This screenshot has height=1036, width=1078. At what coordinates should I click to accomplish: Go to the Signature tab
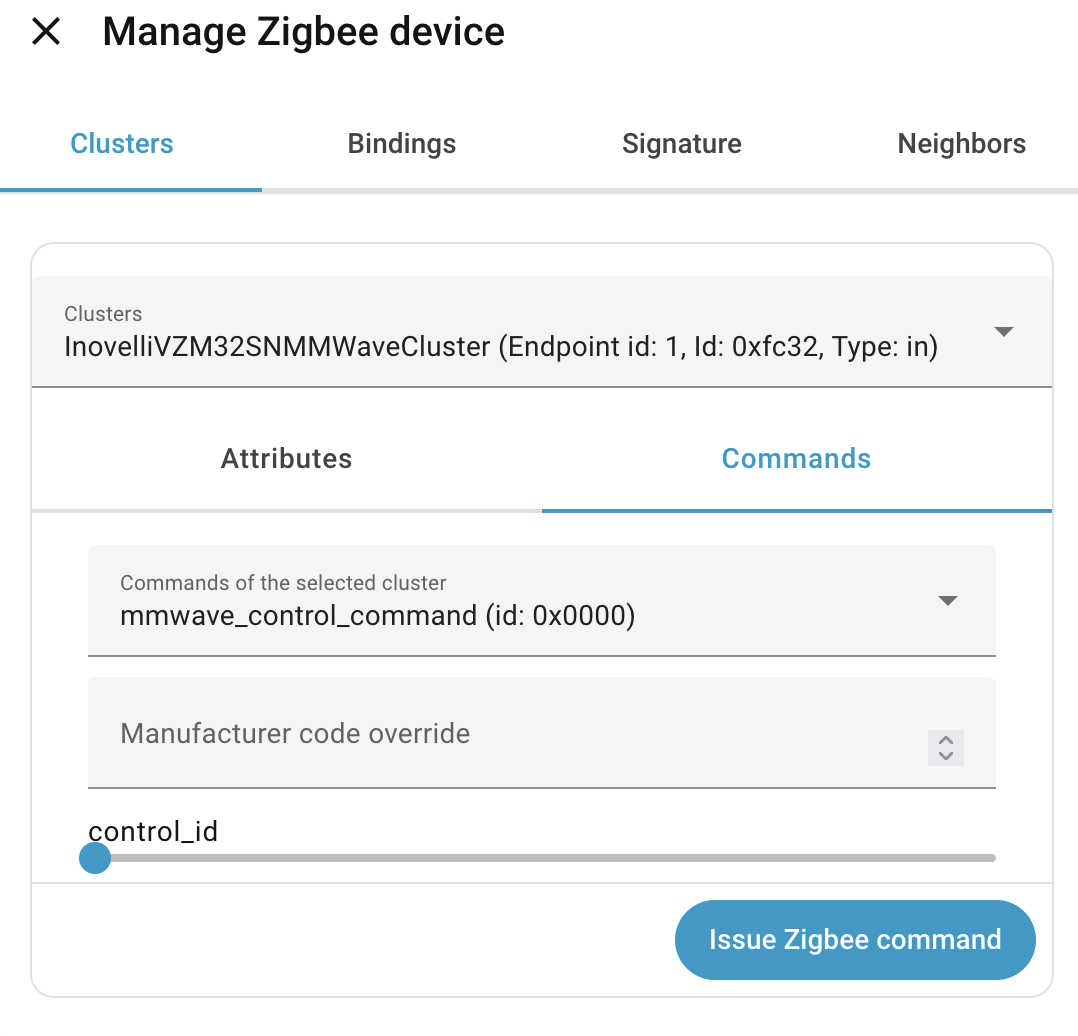(x=681, y=144)
